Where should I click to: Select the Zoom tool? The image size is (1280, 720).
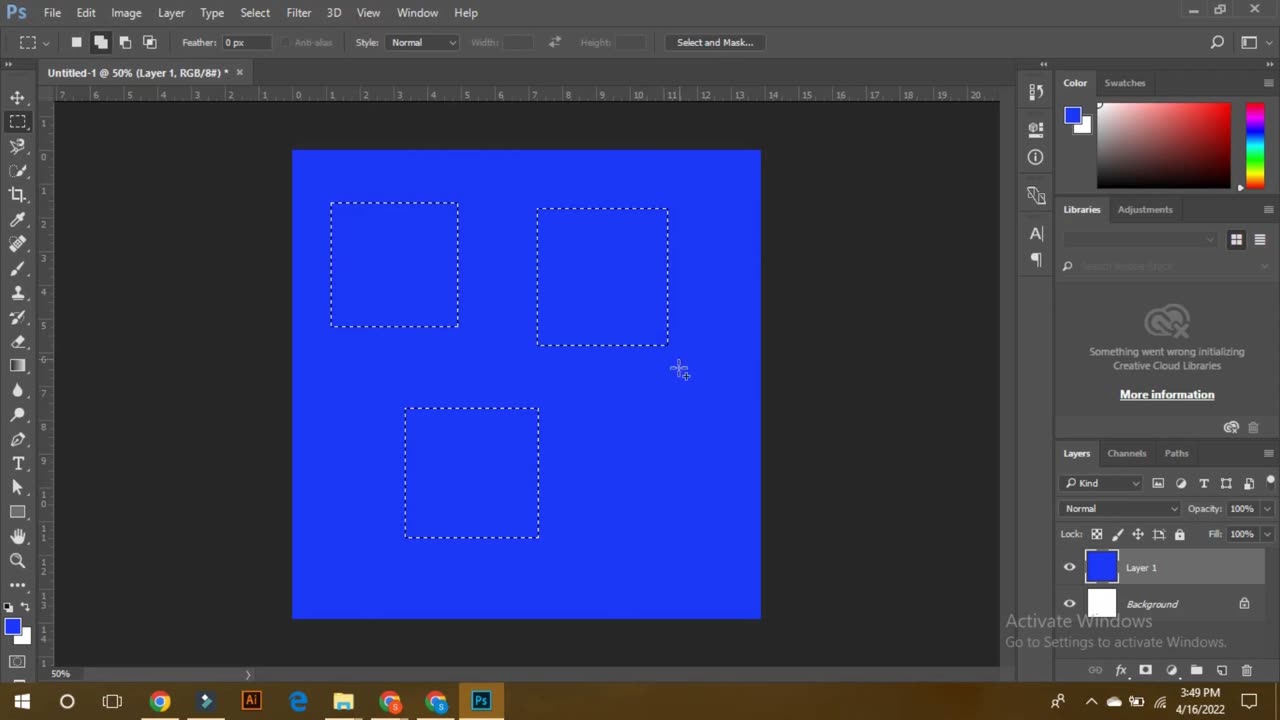point(18,561)
